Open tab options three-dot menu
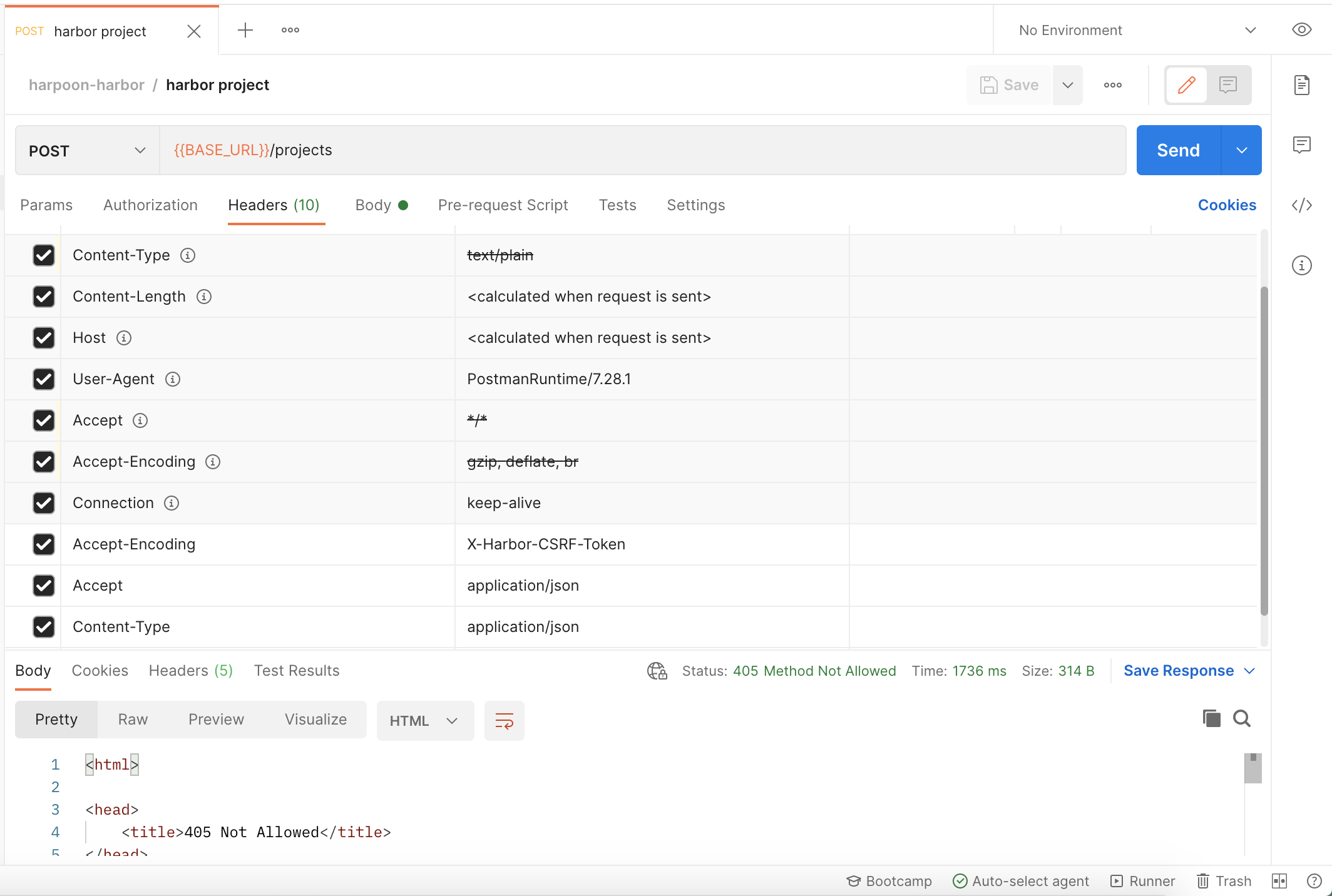The width and height of the screenshot is (1332, 896). [x=290, y=30]
